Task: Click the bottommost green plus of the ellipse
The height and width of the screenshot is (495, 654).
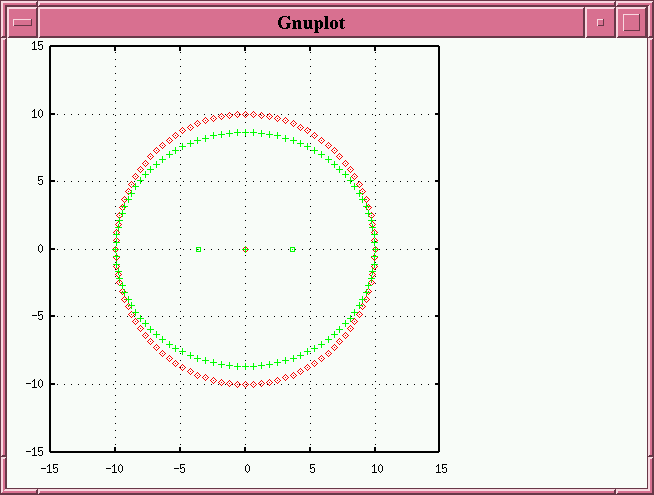Action: (246, 366)
